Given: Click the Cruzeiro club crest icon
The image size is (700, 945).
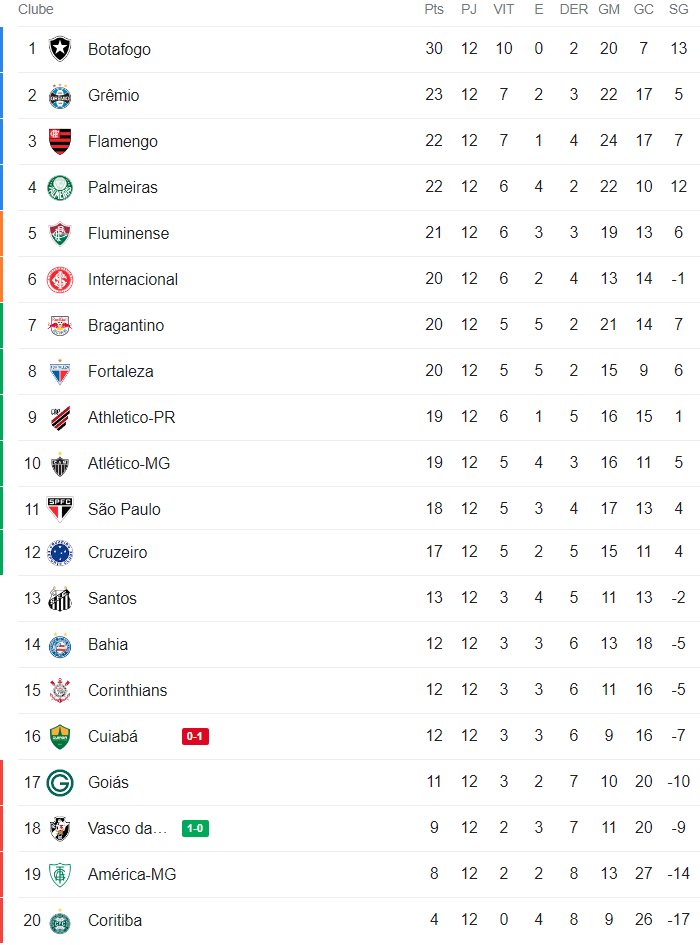Looking at the screenshot, I should pyautogui.click(x=60, y=552).
